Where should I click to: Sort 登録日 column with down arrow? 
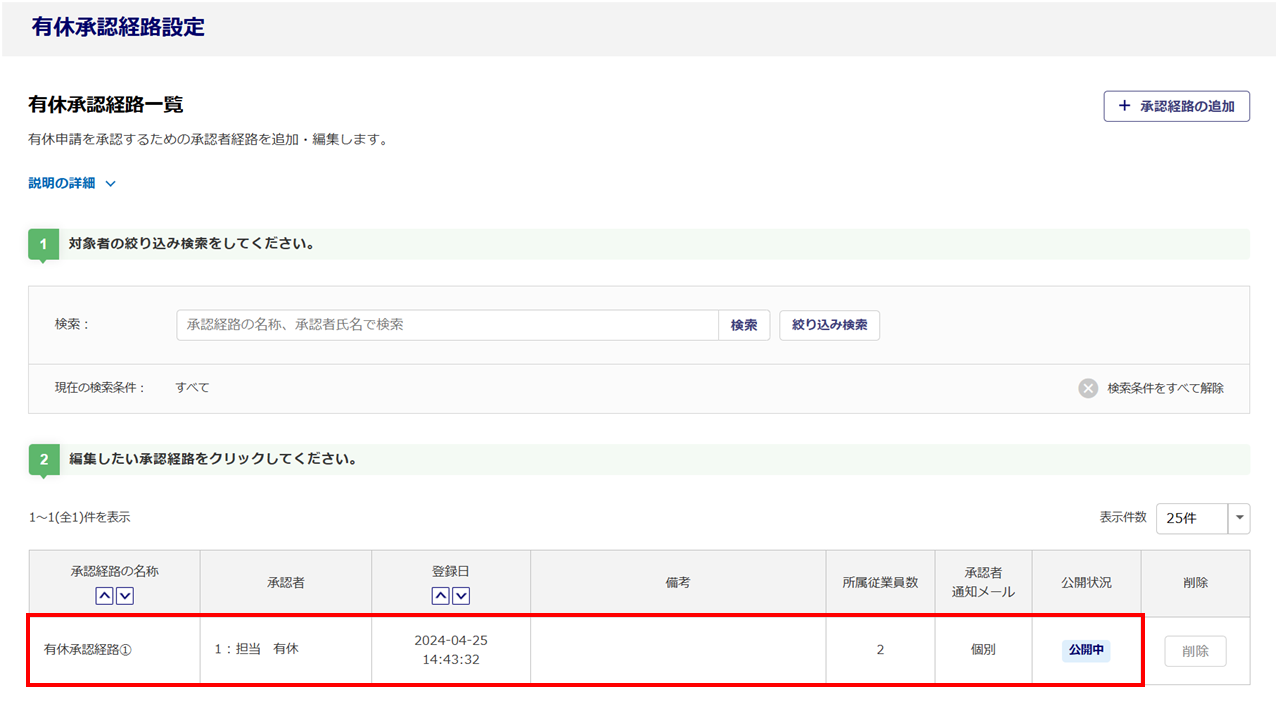(461, 596)
